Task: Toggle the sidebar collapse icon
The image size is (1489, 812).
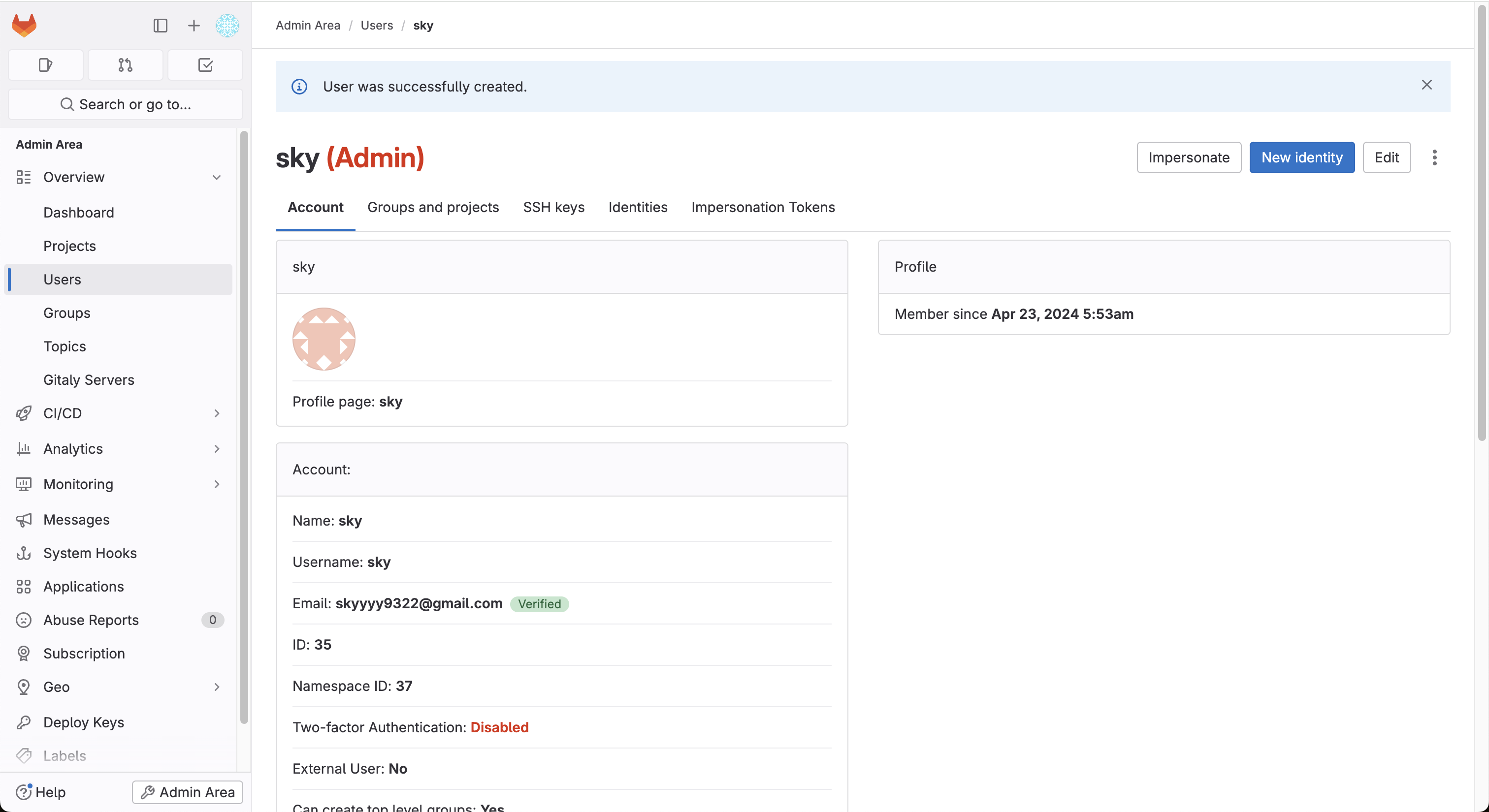Action: click(x=160, y=26)
